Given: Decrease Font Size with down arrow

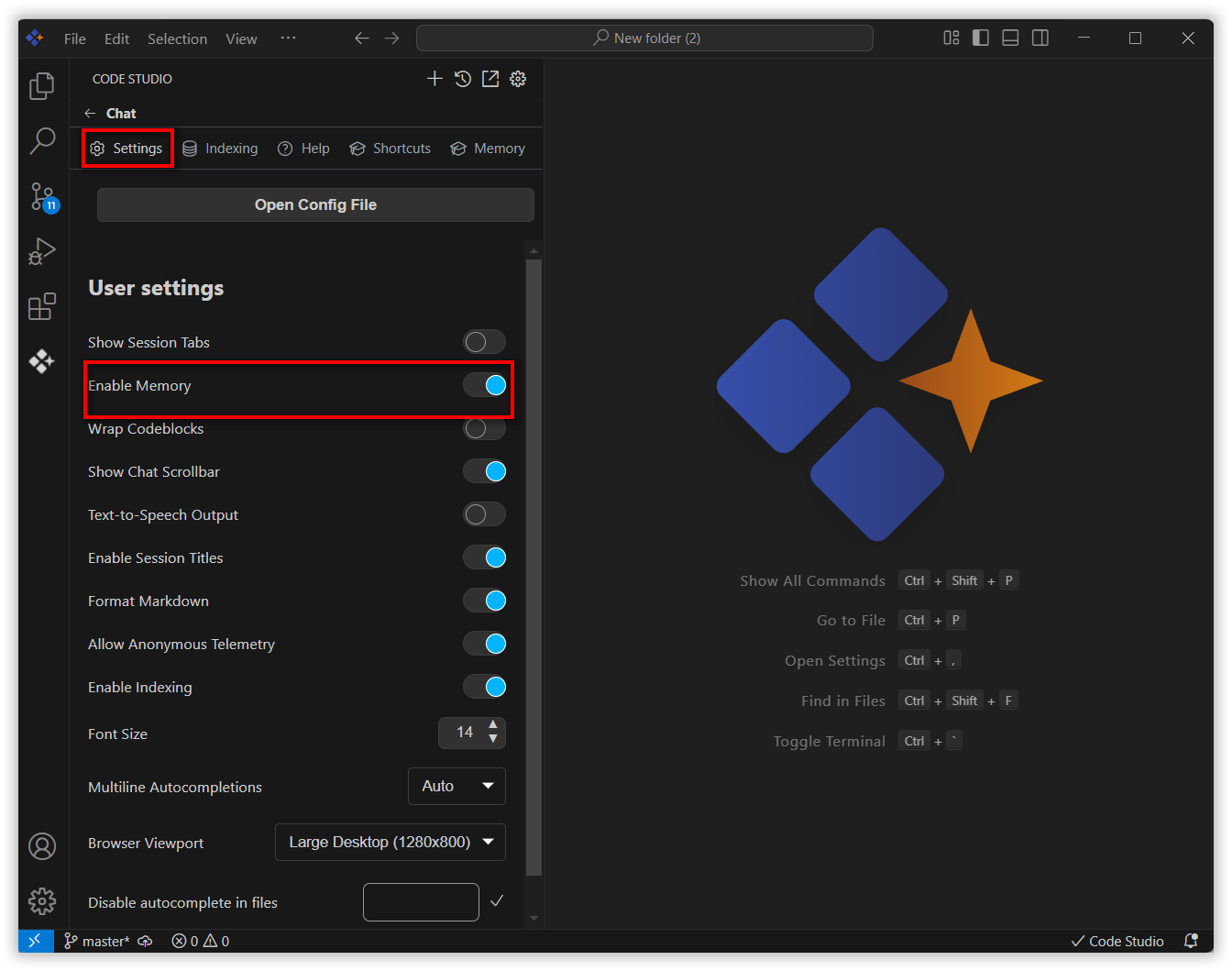Looking at the screenshot, I should coord(493,739).
